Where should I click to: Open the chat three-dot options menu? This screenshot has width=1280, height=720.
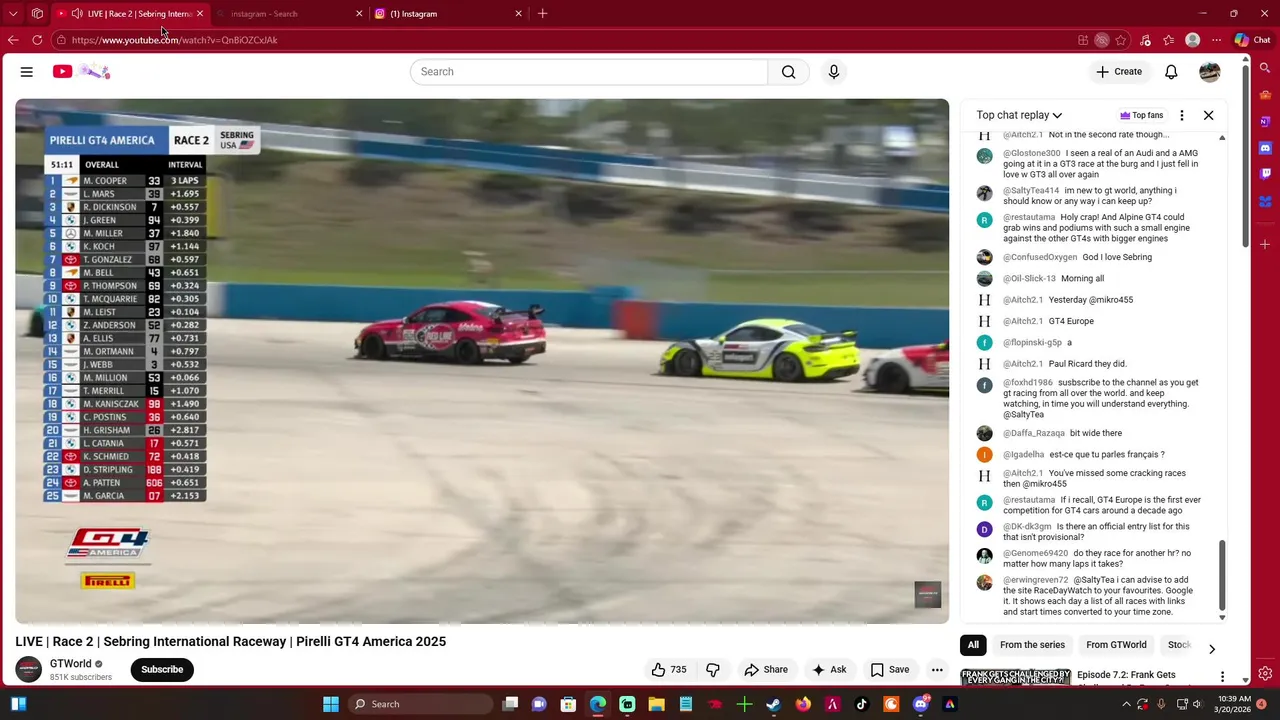pyautogui.click(x=1182, y=115)
